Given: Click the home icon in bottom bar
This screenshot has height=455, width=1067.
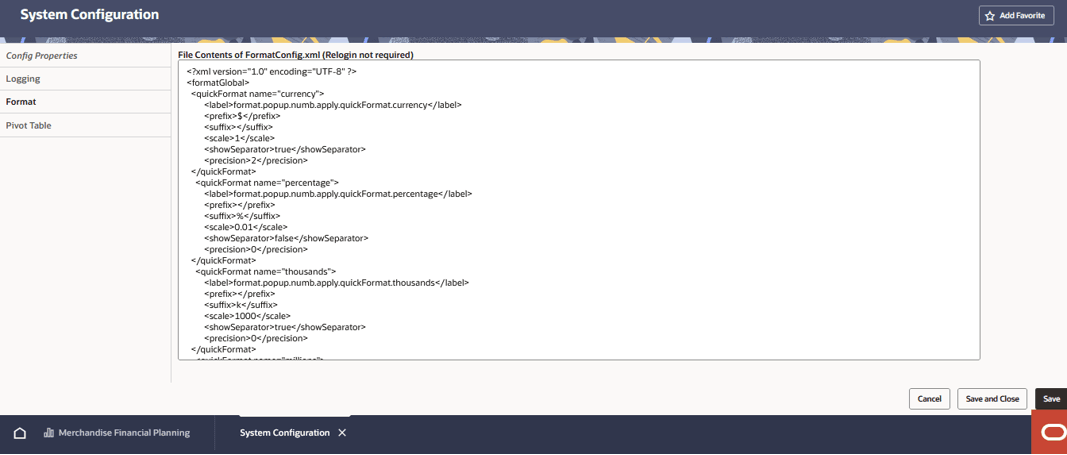Looking at the screenshot, I should coord(20,433).
